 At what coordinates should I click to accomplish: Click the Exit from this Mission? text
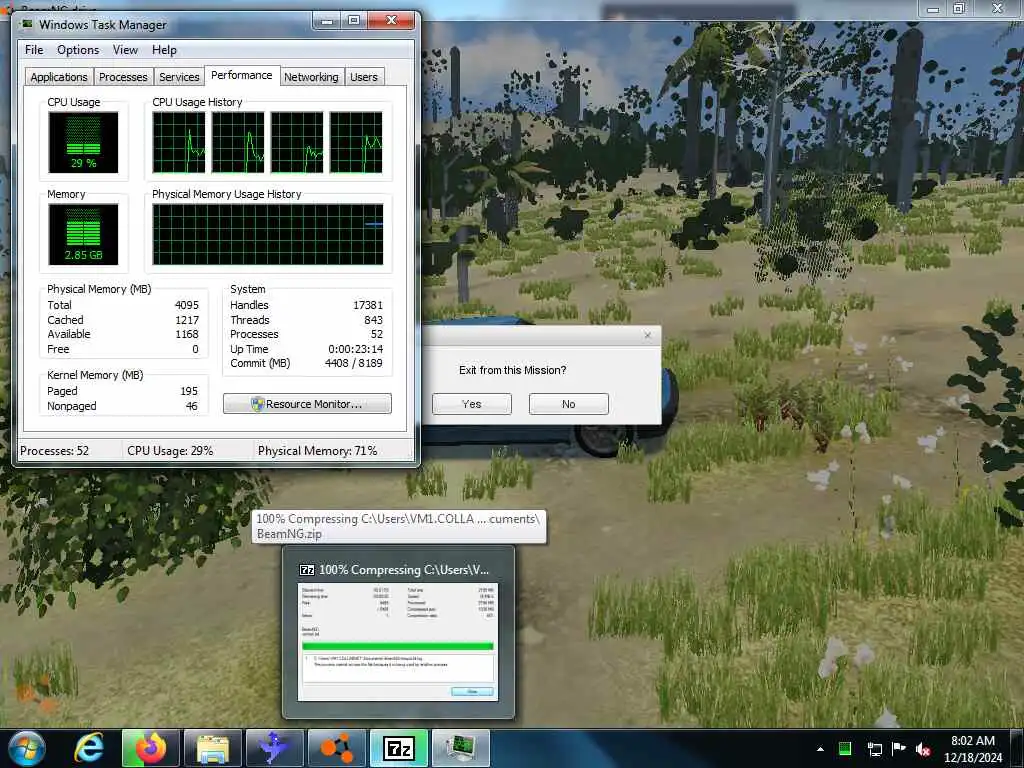[x=513, y=370]
